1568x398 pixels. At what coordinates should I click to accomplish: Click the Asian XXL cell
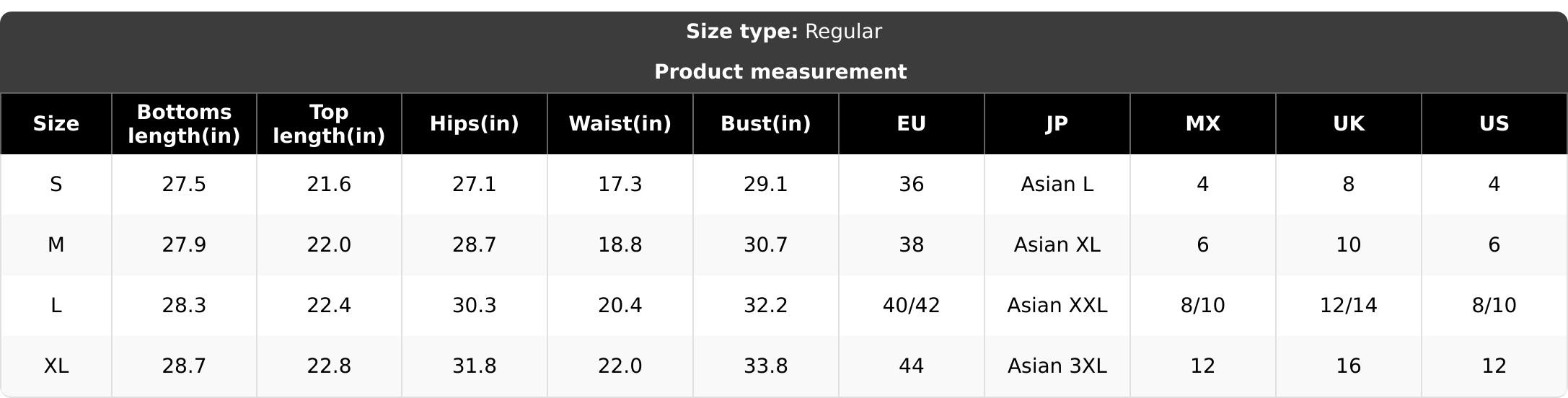(x=1057, y=306)
